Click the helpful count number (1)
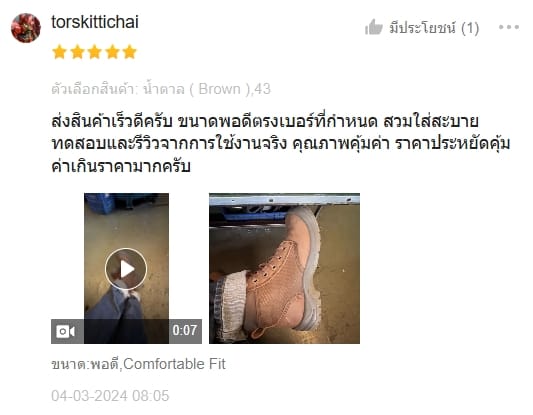Image resolution: width=533 pixels, height=415 pixels. click(x=470, y=28)
